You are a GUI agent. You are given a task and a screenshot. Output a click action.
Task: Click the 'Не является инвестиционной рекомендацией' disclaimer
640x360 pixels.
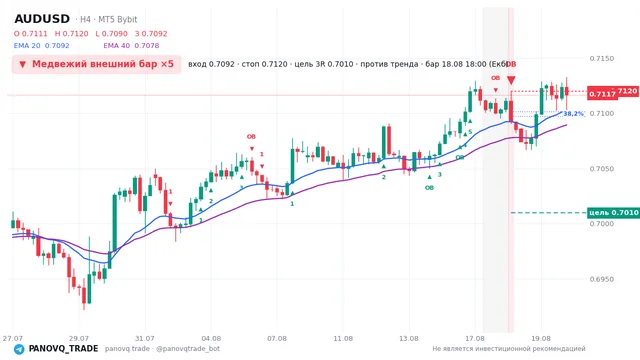click(x=509, y=349)
